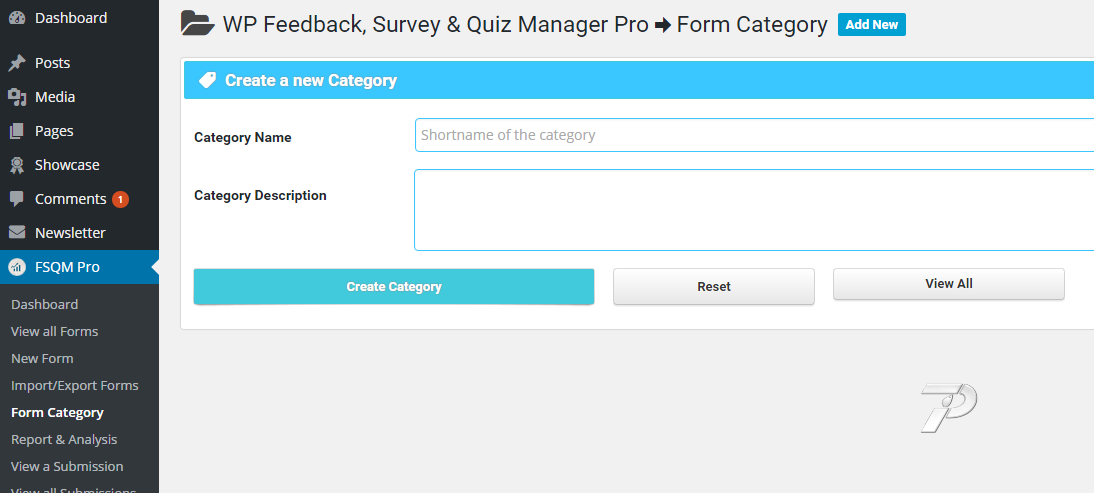
Task: Click the FSQM Pro chart icon
Action: [x=17, y=267]
